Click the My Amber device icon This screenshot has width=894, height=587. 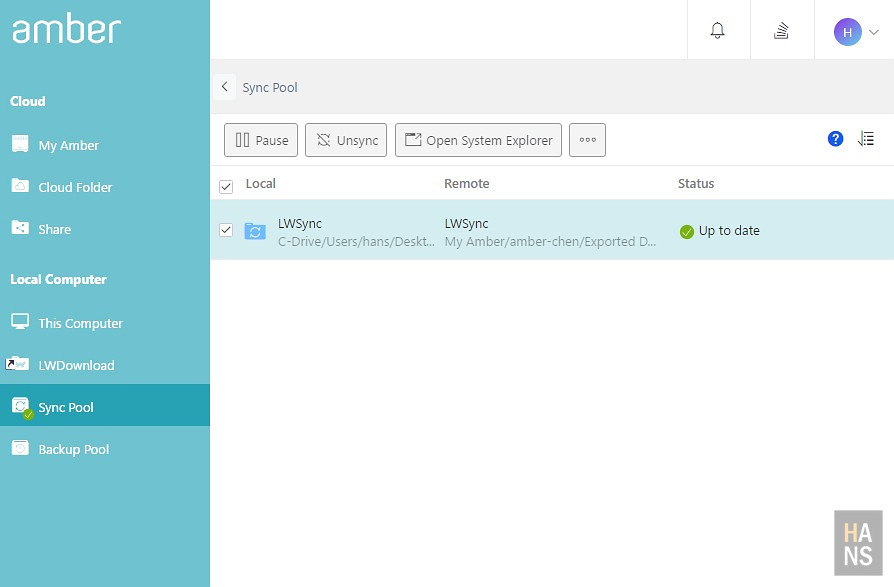tap(20, 143)
